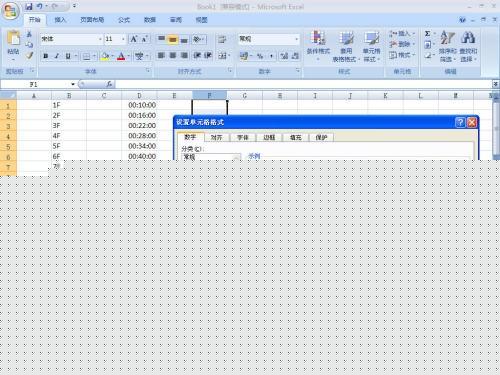The height and width of the screenshot is (375, 500).
Task: Click cell containing 00:10:00
Action: click(139, 105)
